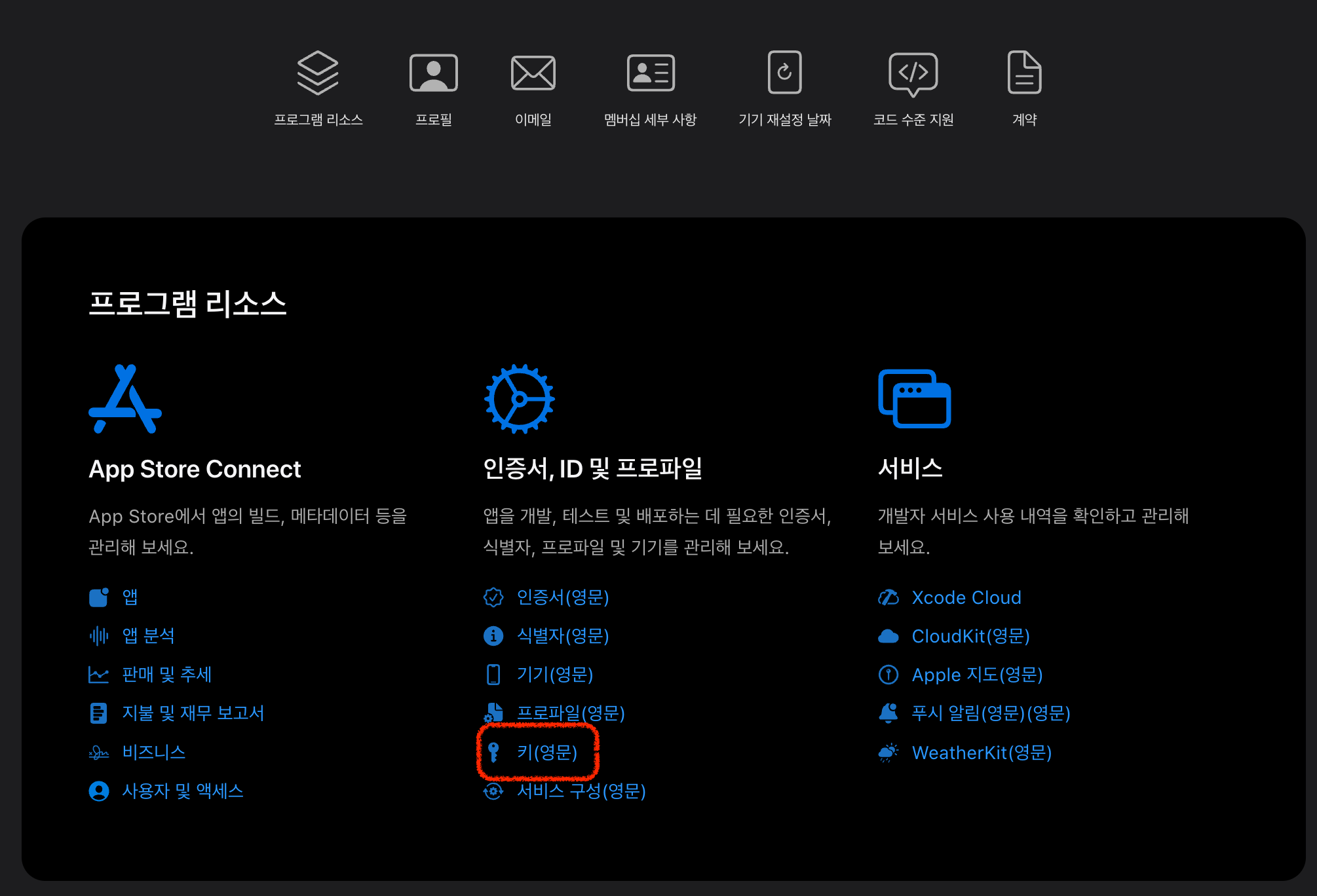Select the 프로그램 리소스 tab label
The height and width of the screenshot is (896, 1317).
point(318,119)
